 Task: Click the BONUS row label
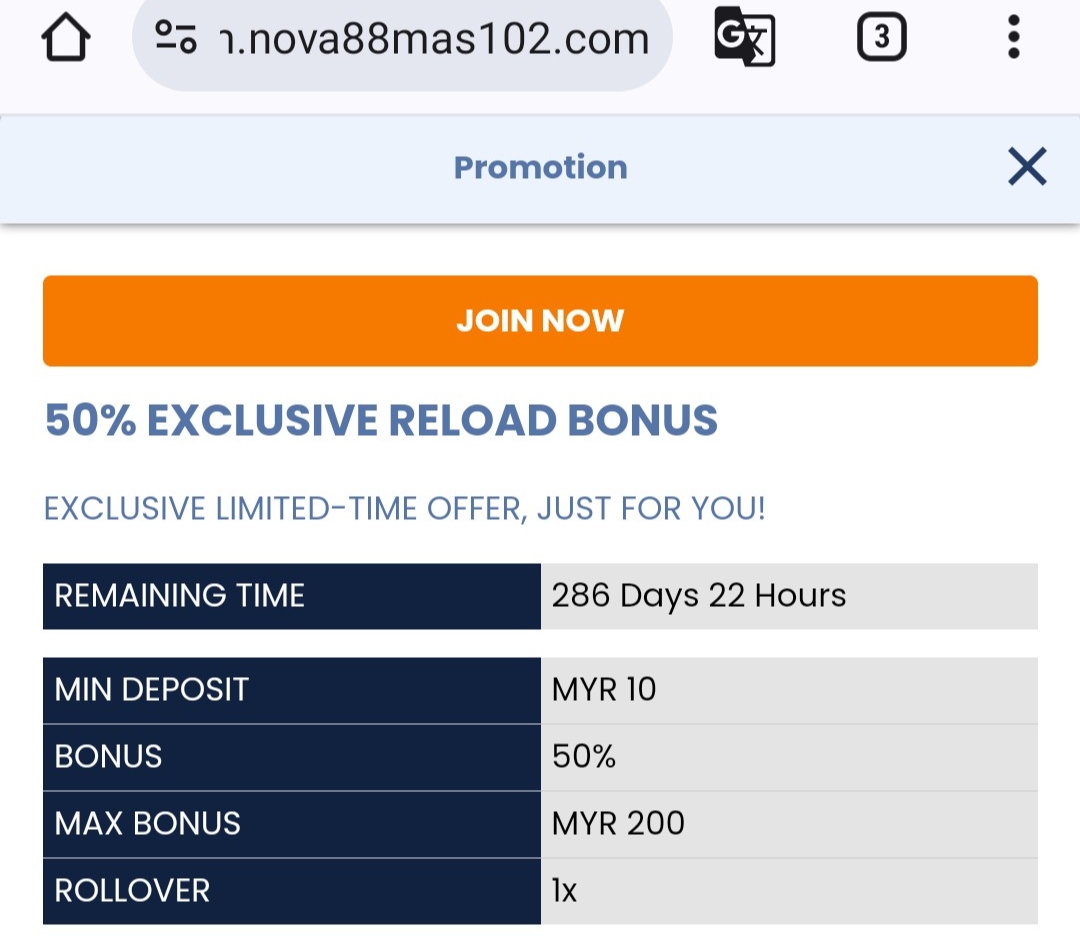coord(291,757)
